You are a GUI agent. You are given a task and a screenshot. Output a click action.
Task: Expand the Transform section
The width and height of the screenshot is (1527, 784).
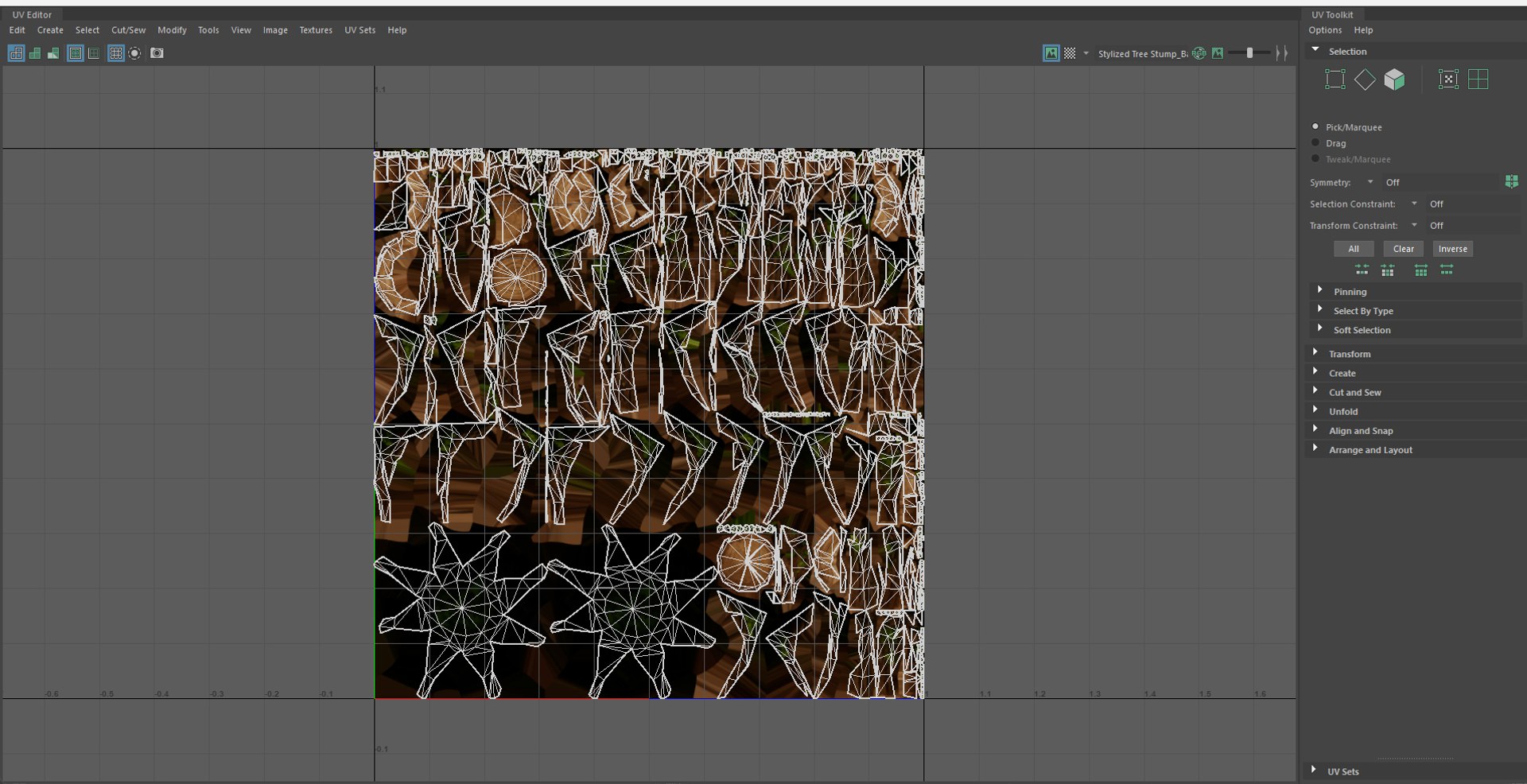coord(1315,352)
